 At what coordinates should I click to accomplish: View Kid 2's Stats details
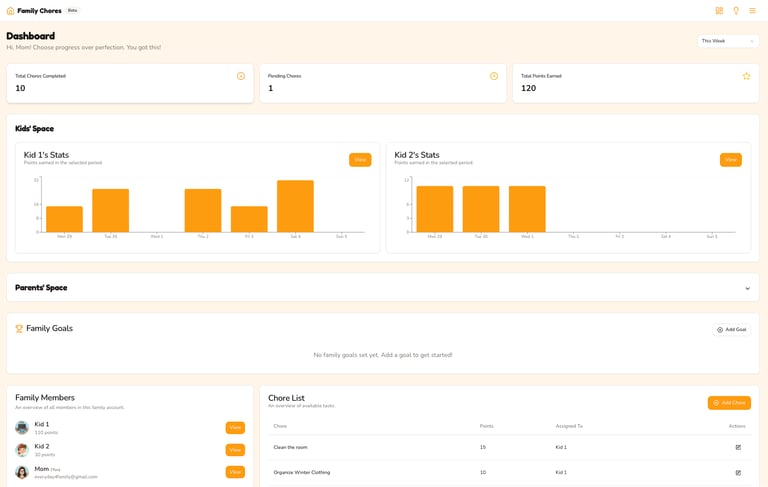click(731, 160)
